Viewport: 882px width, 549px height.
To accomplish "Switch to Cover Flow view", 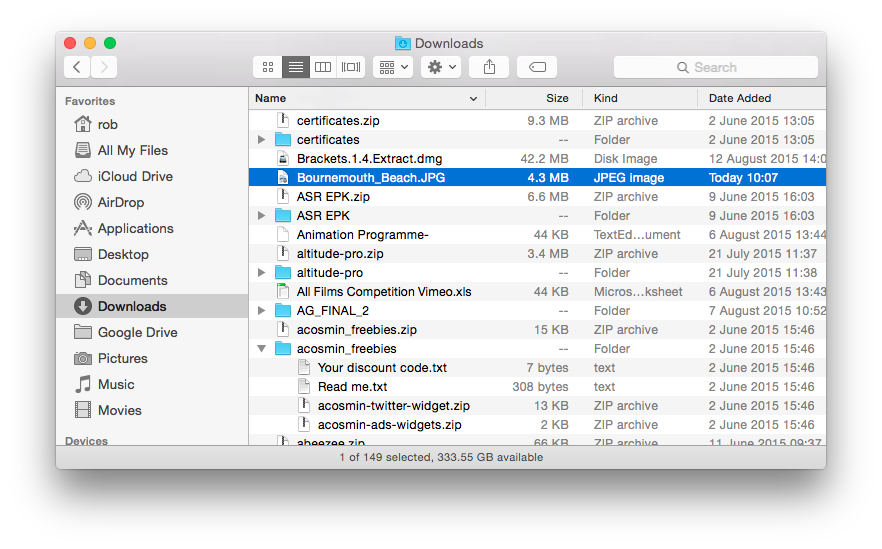I will coord(351,68).
